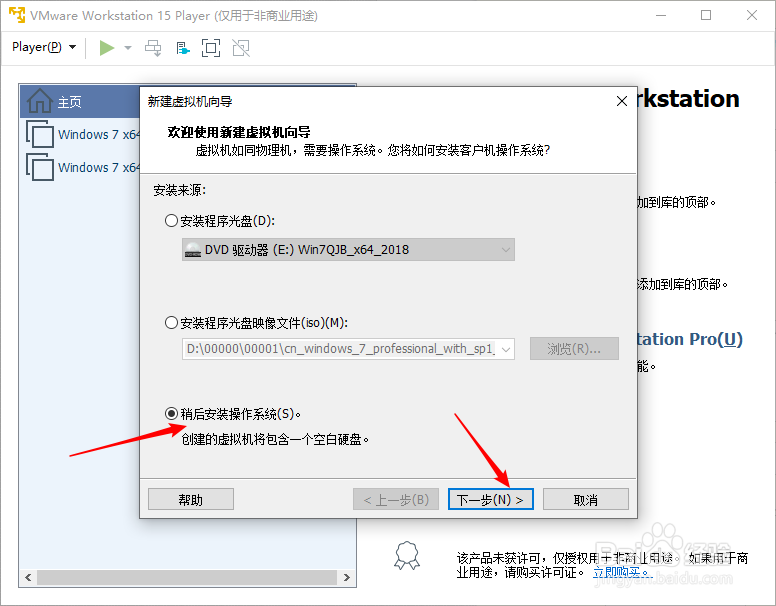
Task: Click the library horizontal scrollbar thumb
Action: 187,577
